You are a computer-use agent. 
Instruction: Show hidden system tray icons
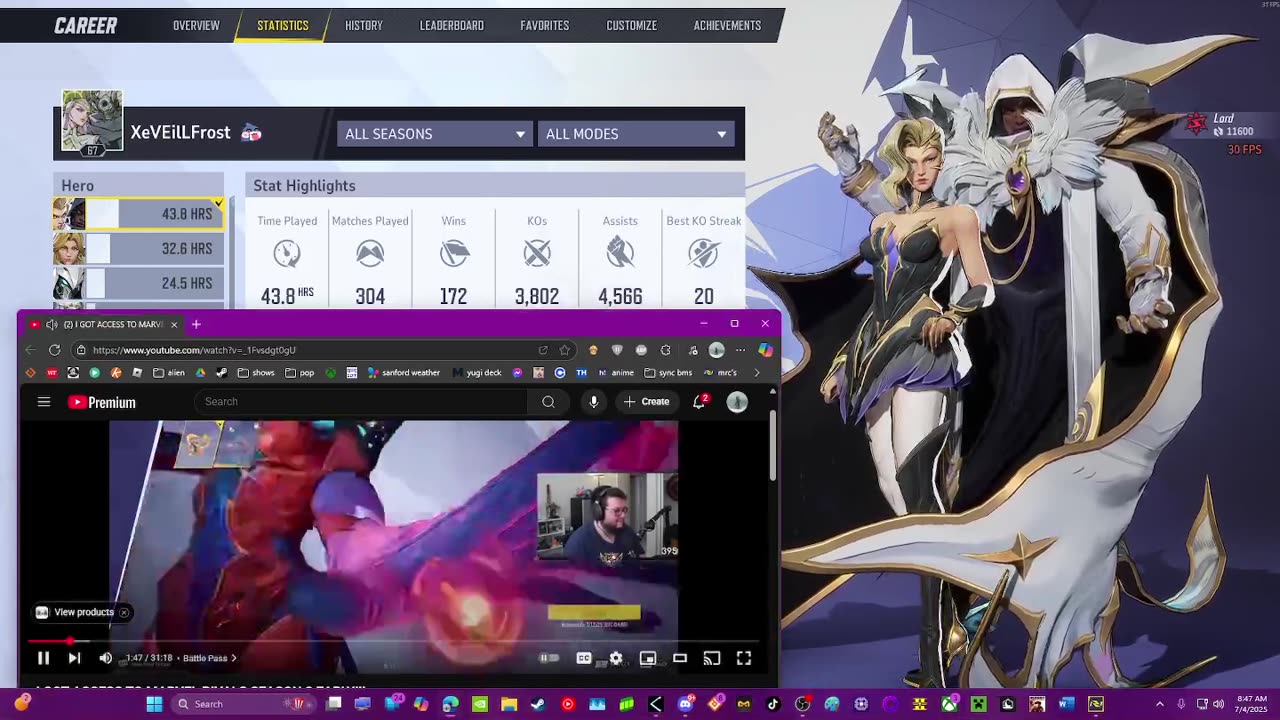tap(1160, 704)
